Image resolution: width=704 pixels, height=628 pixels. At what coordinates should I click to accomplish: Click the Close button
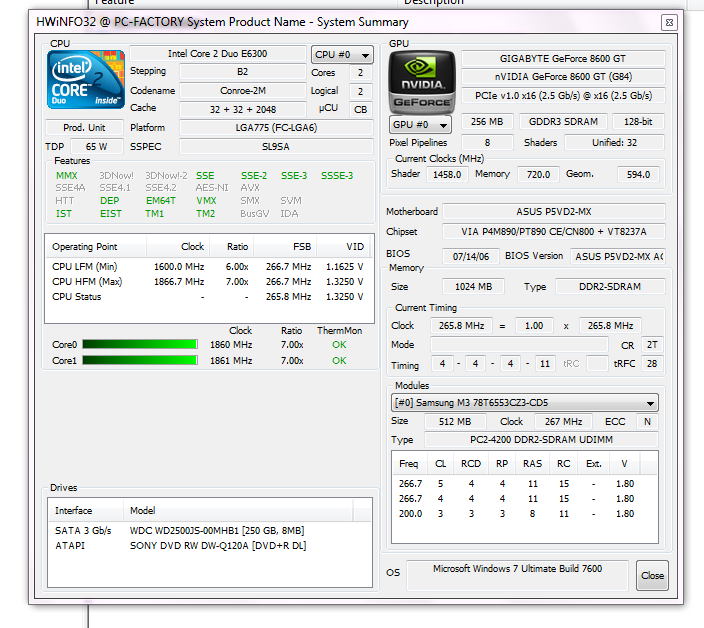click(652, 575)
